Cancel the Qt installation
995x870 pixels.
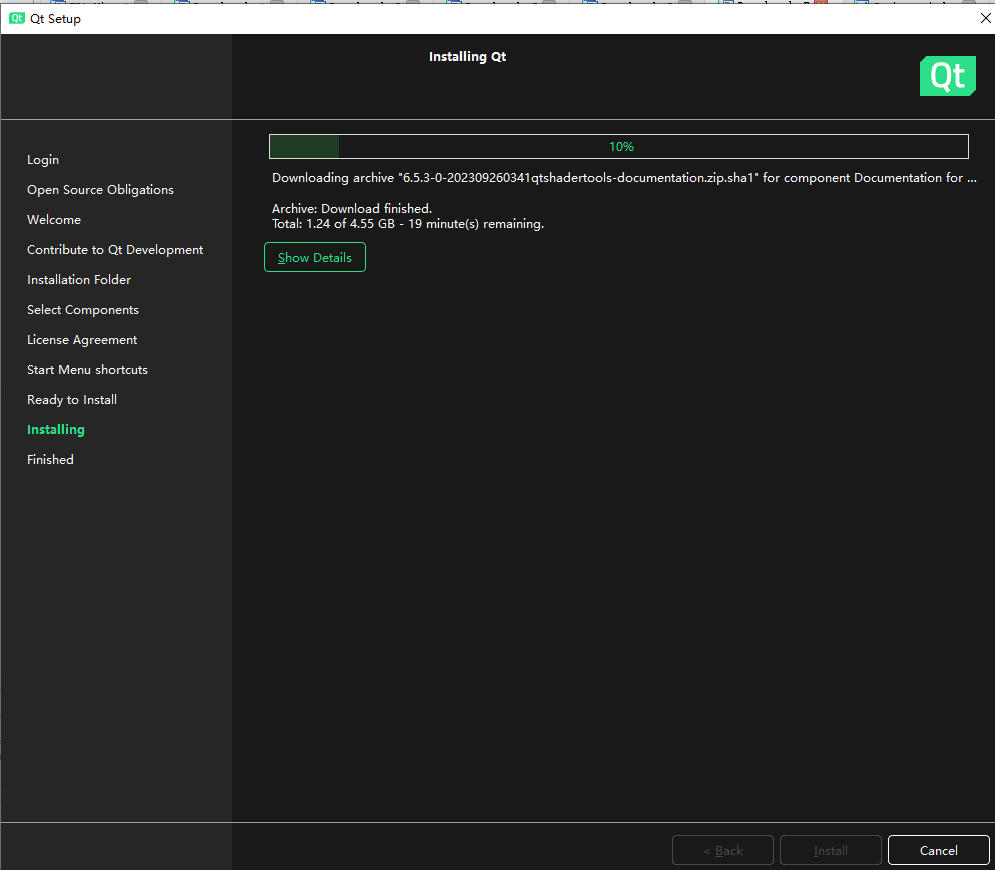[x=939, y=850]
